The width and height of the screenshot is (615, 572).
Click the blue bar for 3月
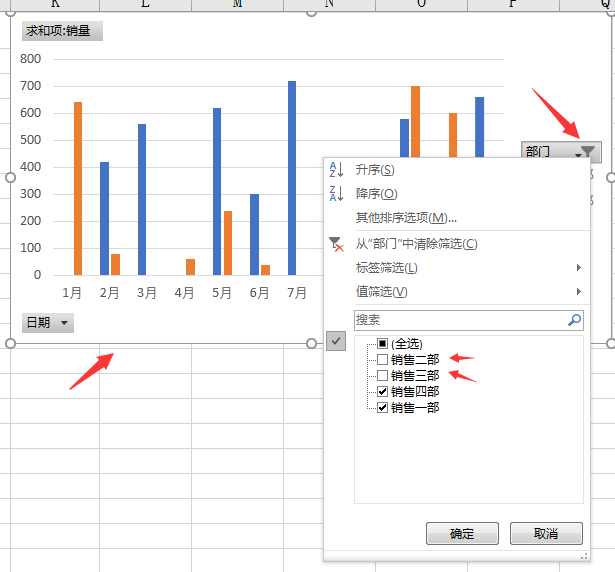click(x=142, y=199)
